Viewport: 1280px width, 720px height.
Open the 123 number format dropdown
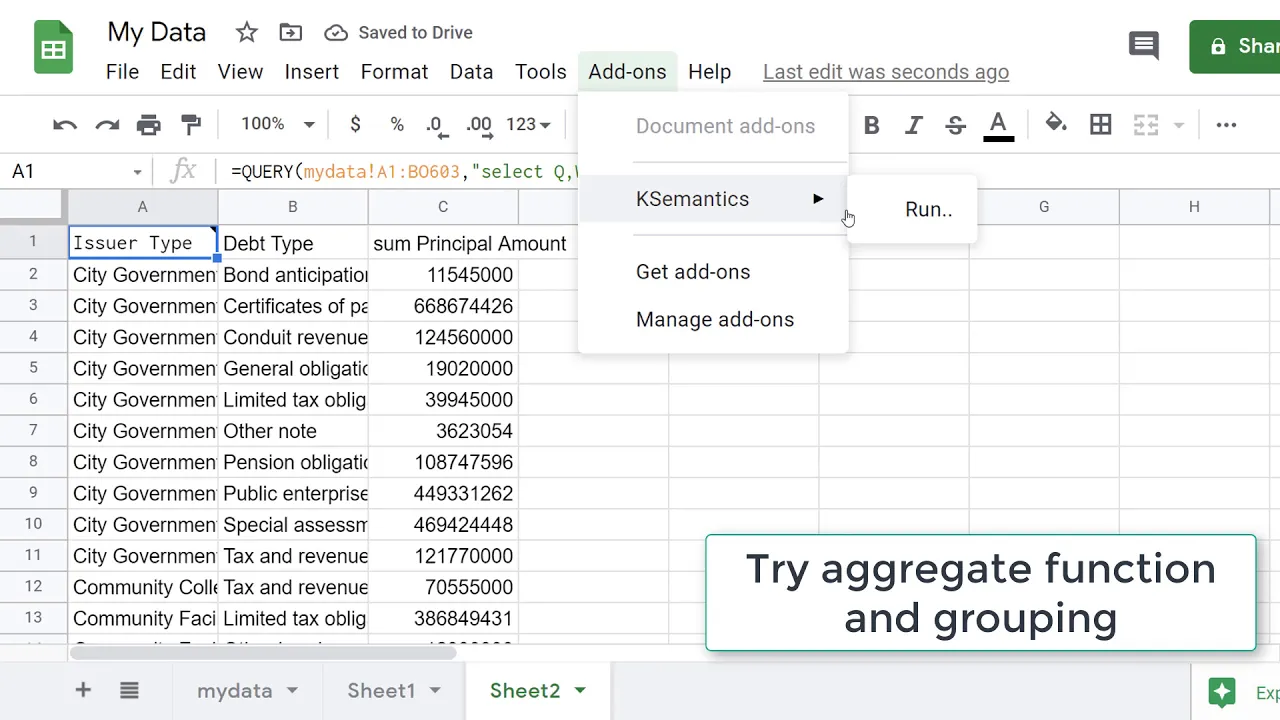(529, 125)
